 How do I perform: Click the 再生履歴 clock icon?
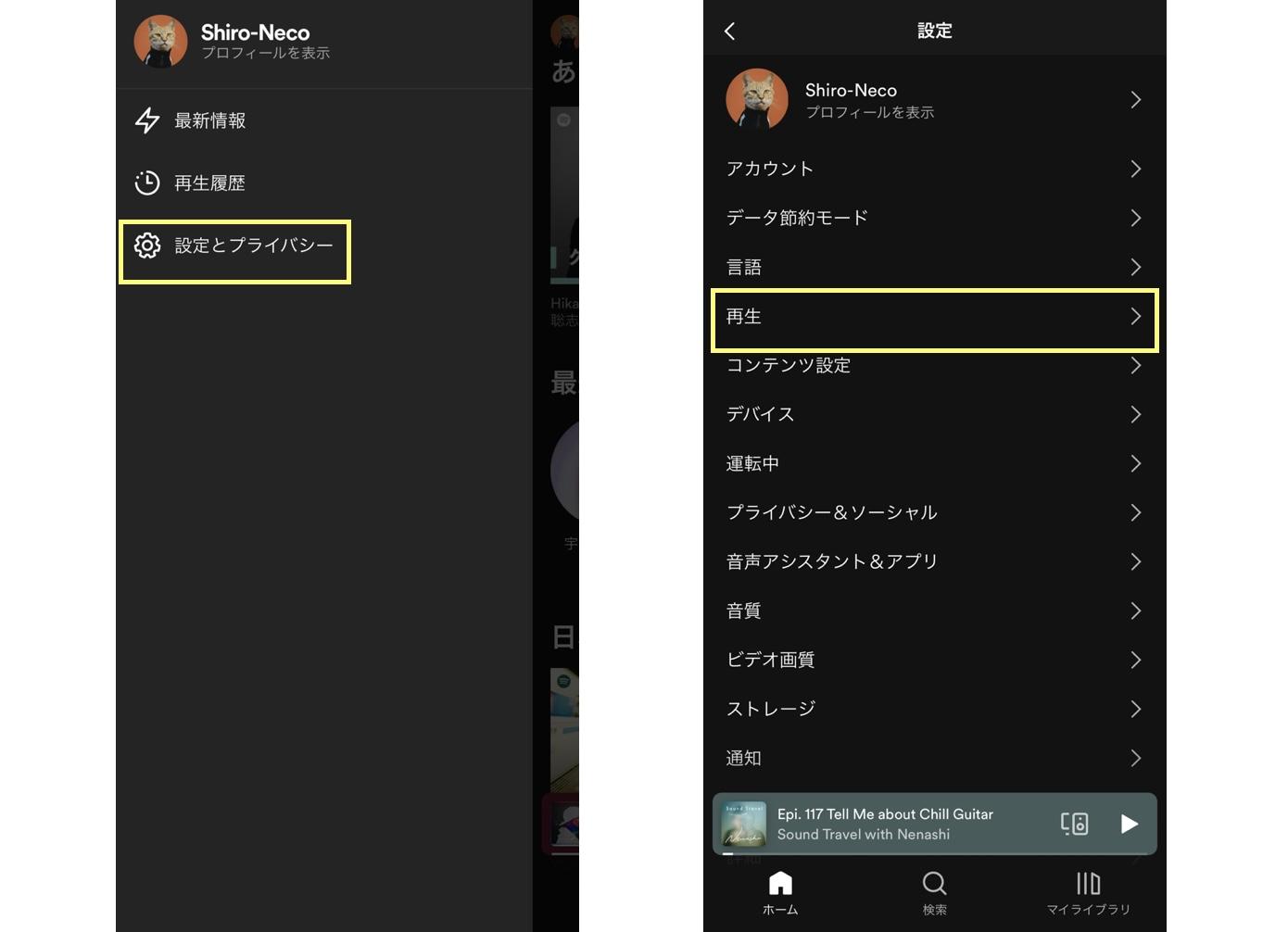point(147,183)
